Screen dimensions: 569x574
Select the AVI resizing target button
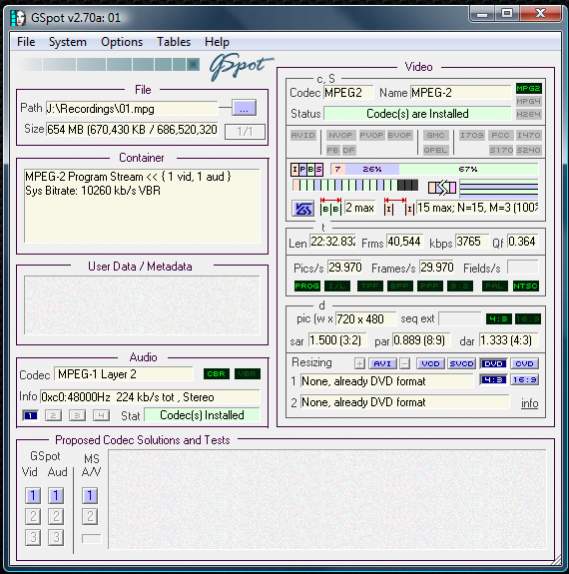pos(382,364)
